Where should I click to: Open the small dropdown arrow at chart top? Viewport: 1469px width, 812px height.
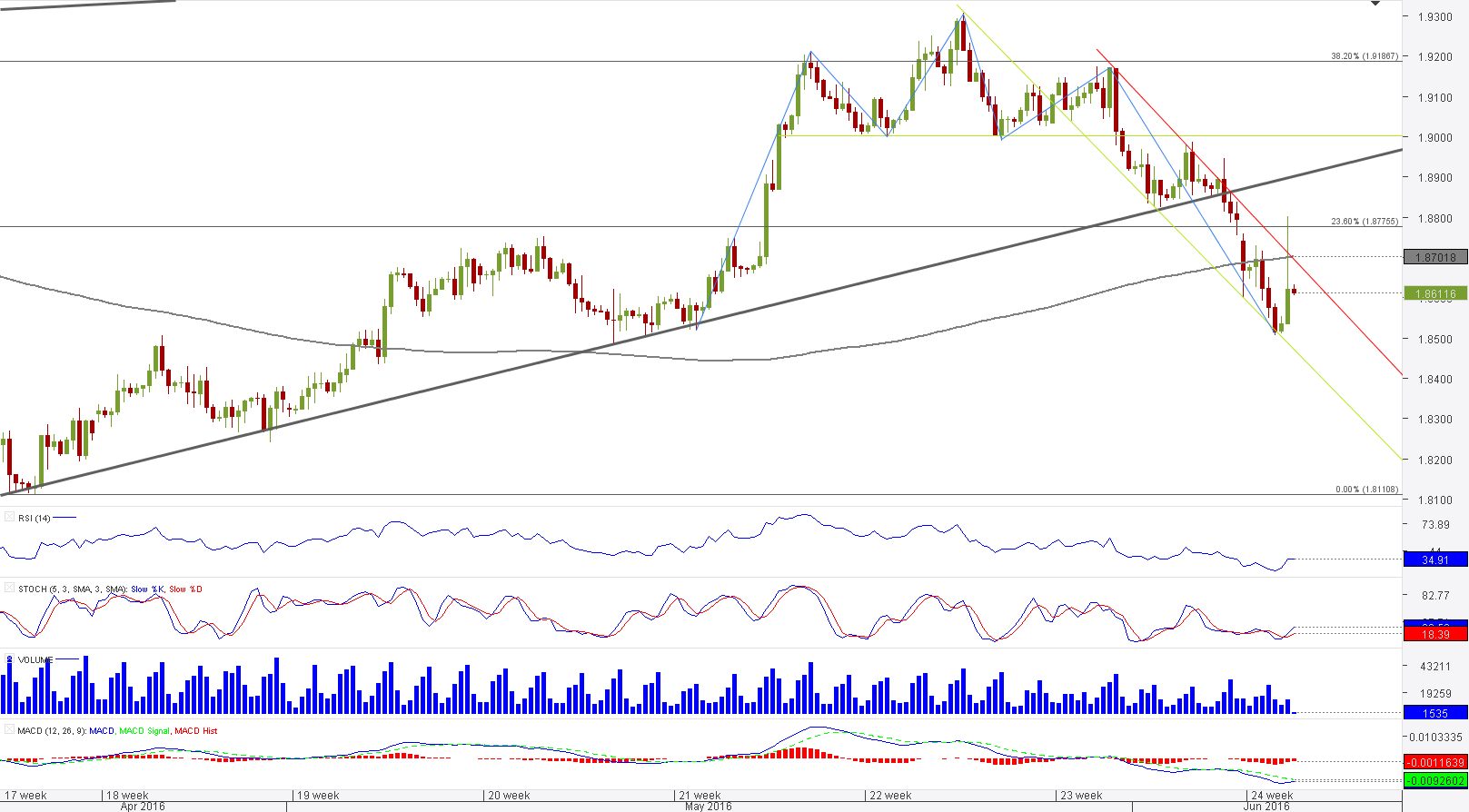pos(1375,4)
